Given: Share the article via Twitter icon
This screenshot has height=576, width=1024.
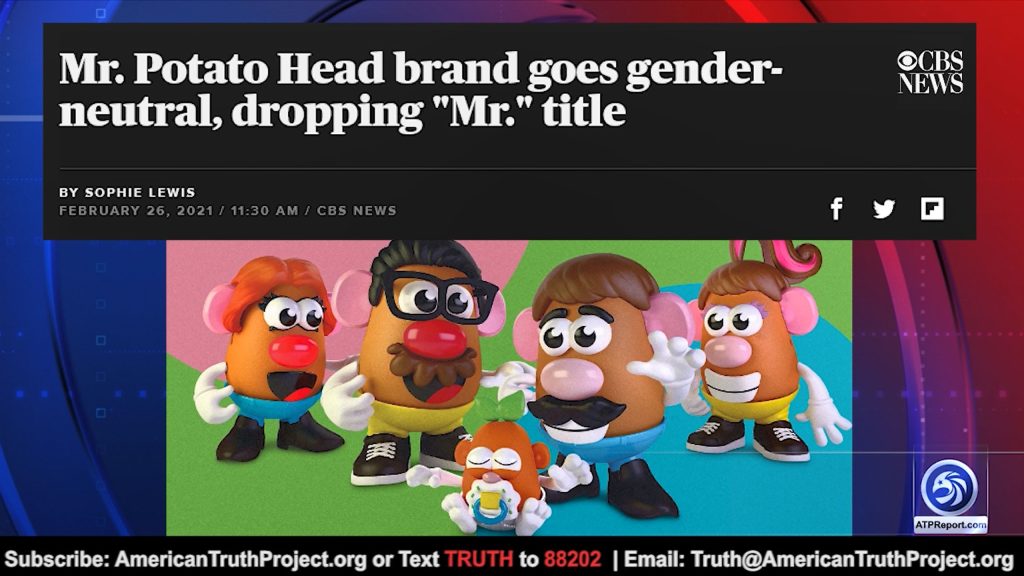Looking at the screenshot, I should [884, 209].
